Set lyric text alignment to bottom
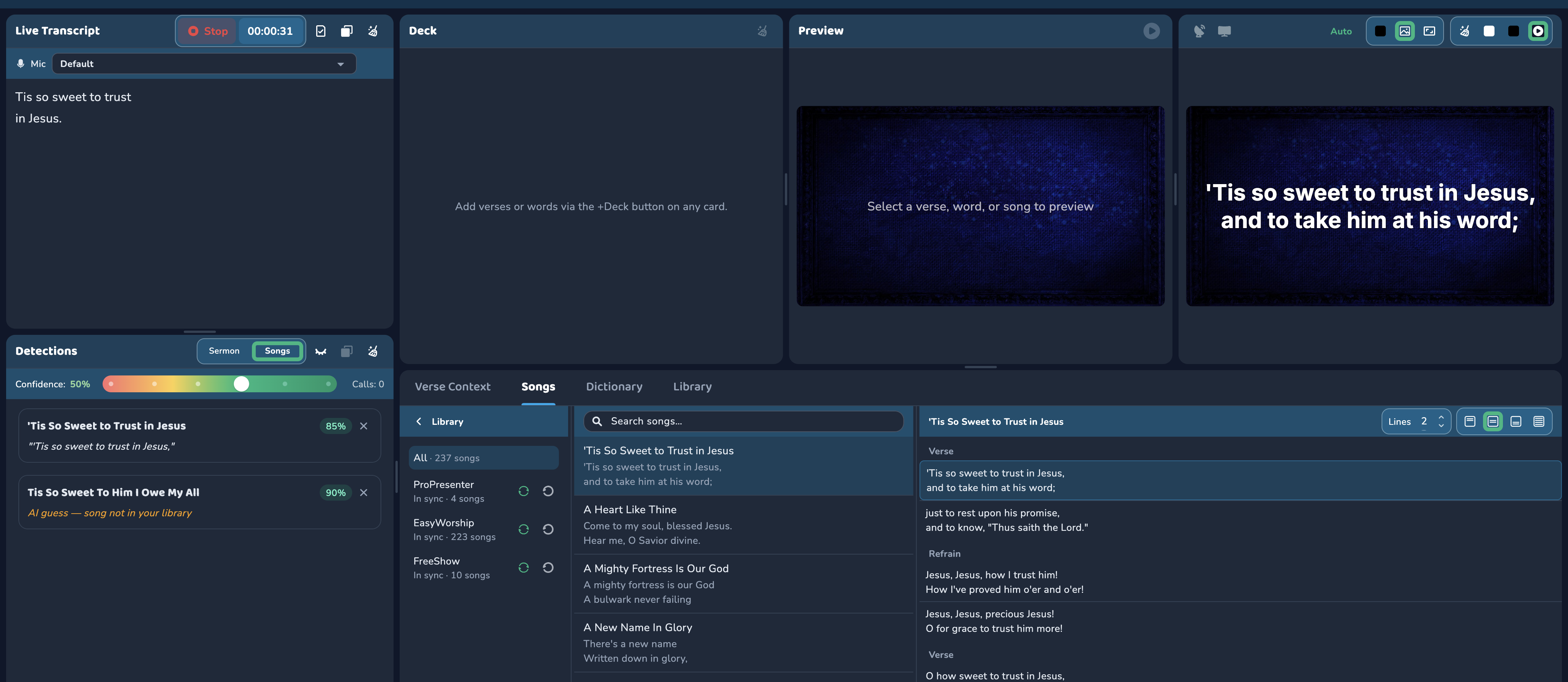The width and height of the screenshot is (1568, 682). click(1516, 422)
